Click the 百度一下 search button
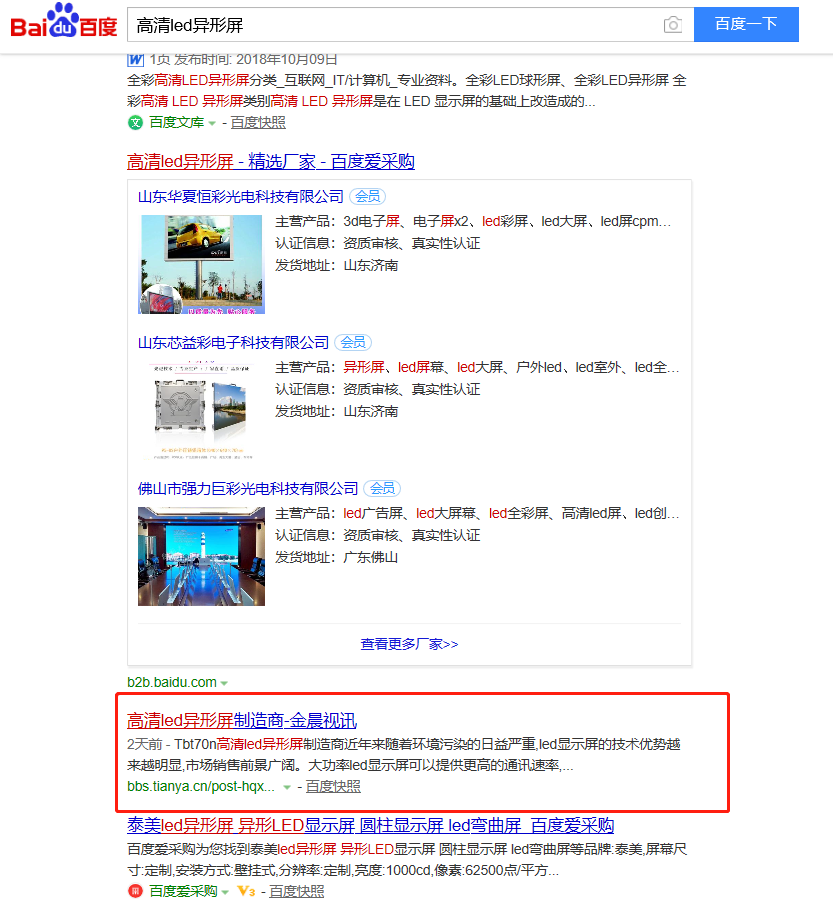Viewport: 833px width, 909px height. click(746, 24)
